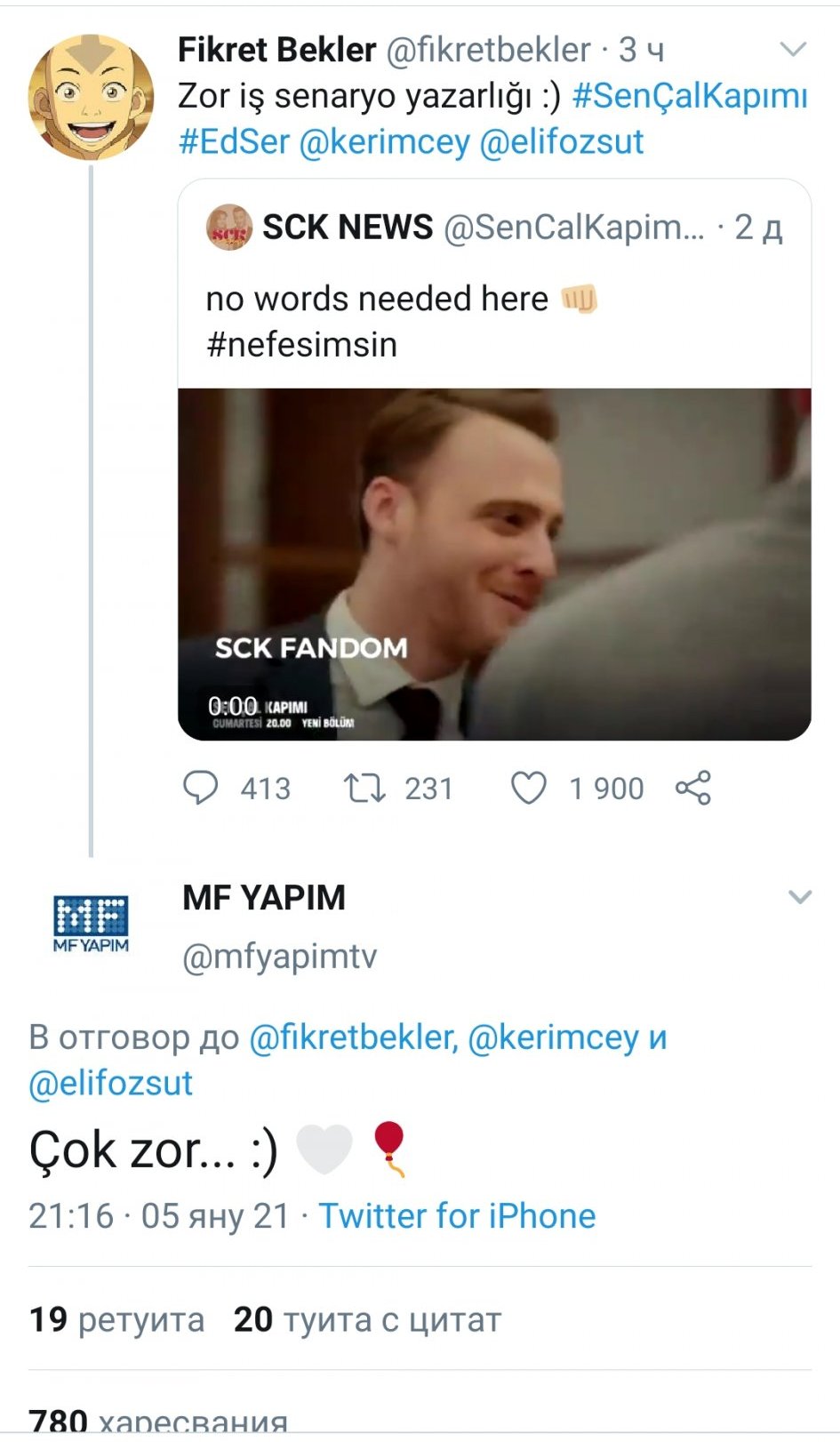View the 20 туита с цитат list
The height and width of the screenshot is (1442, 840).
click(367, 1319)
